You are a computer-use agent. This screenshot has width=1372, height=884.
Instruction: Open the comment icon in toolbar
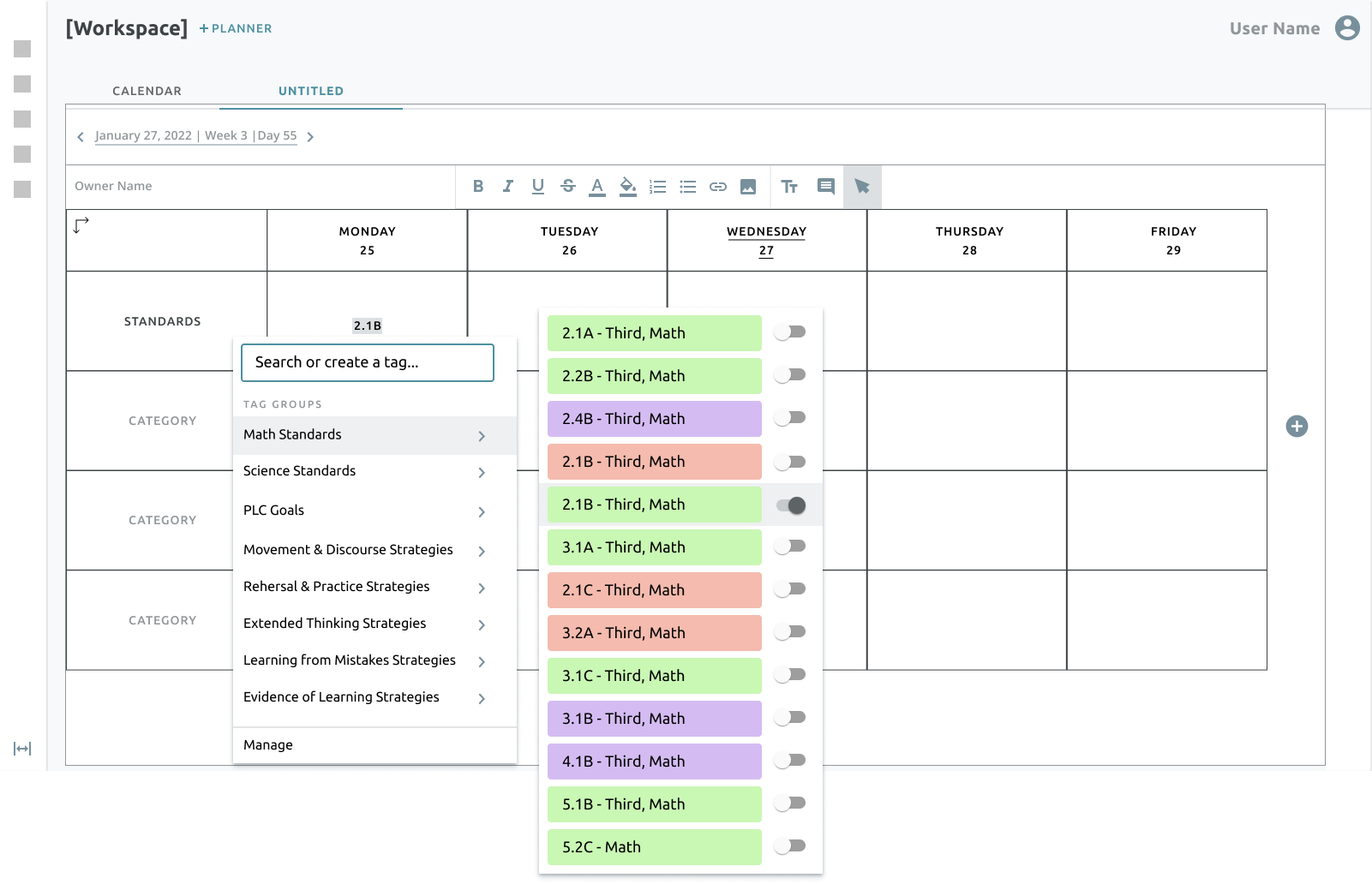click(826, 186)
